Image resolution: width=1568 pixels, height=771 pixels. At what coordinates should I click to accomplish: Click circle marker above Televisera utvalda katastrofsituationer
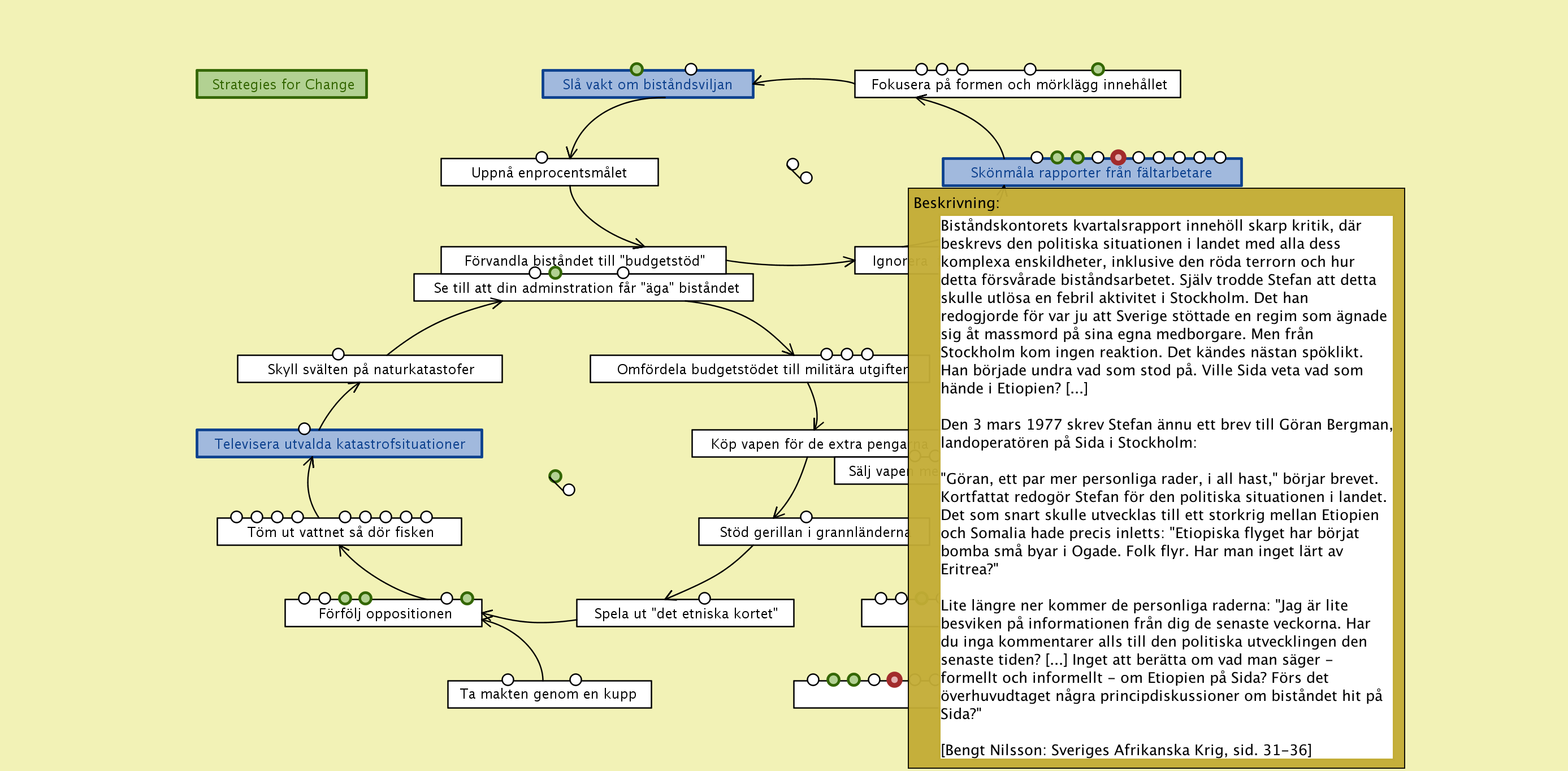point(304,429)
